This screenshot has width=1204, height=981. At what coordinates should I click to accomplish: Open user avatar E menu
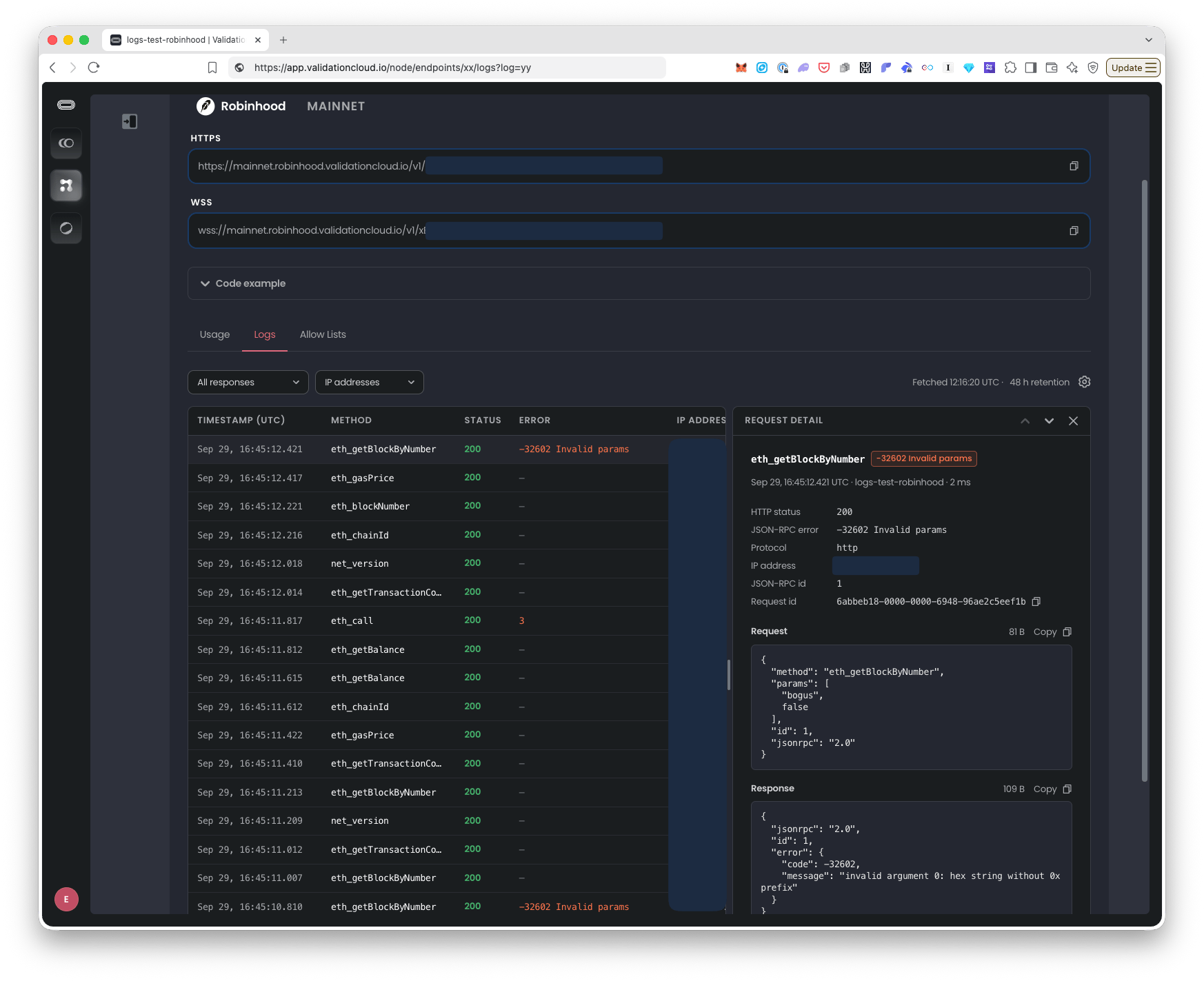coord(66,899)
